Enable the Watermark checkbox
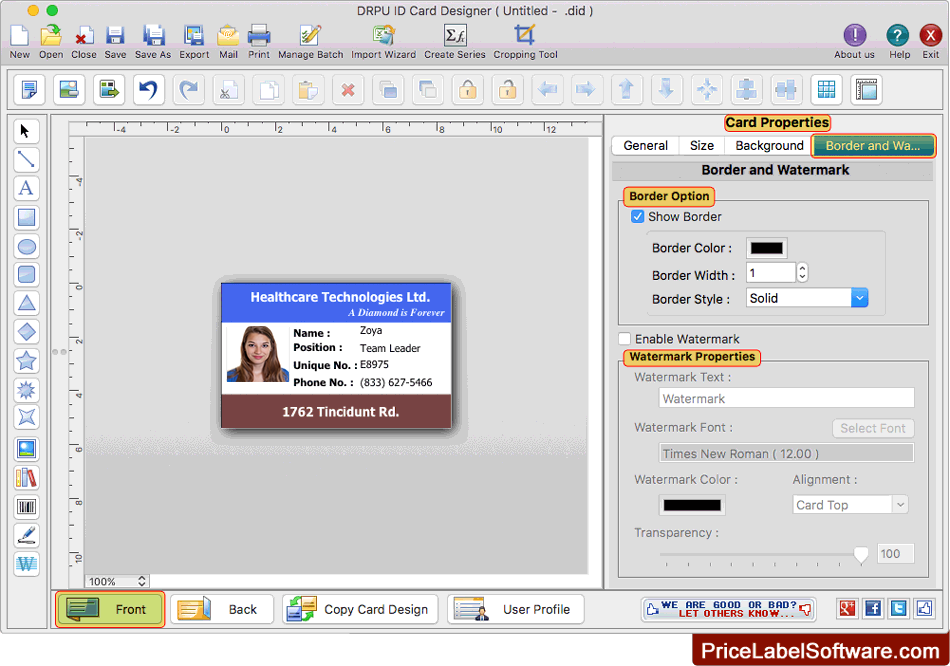Viewport: 950px width, 666px height. tap(625, 338)
